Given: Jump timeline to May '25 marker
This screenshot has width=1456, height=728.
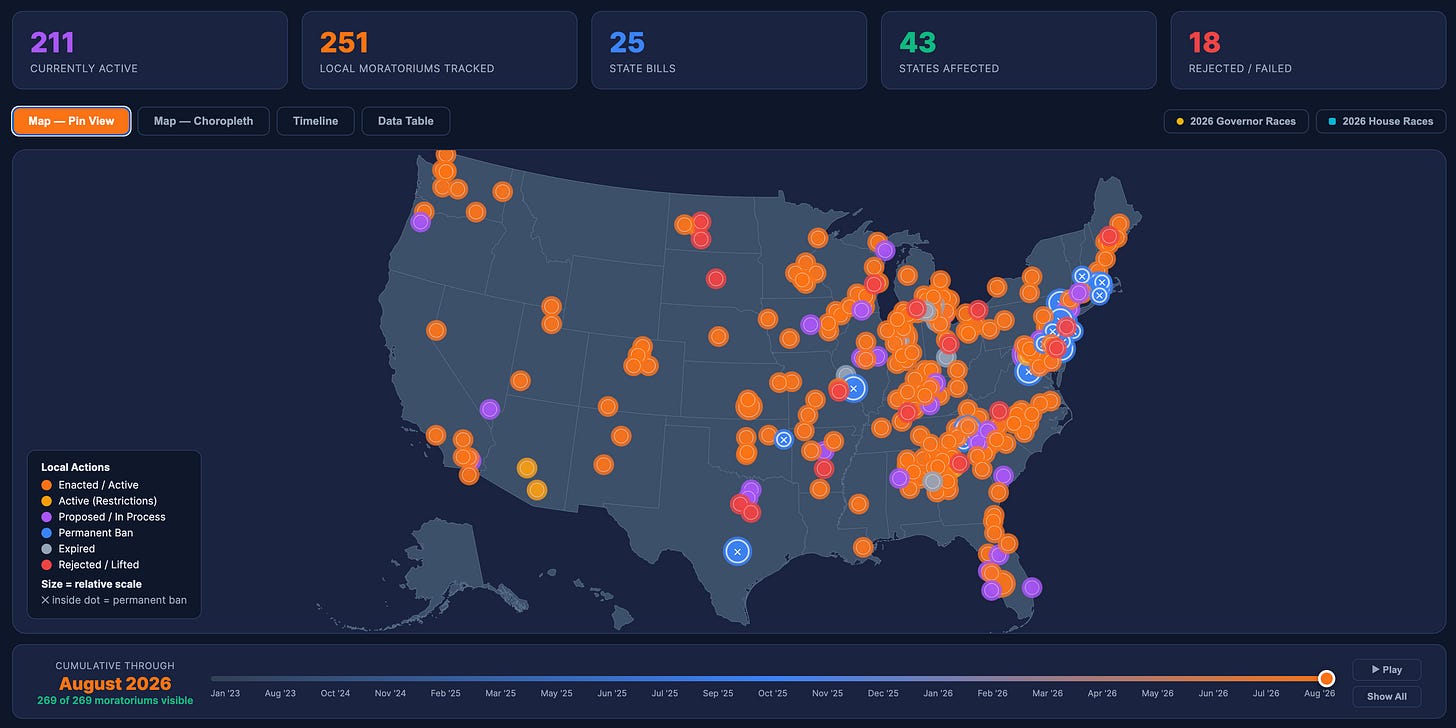Looking at the screenshot, I should coord(555,693).
